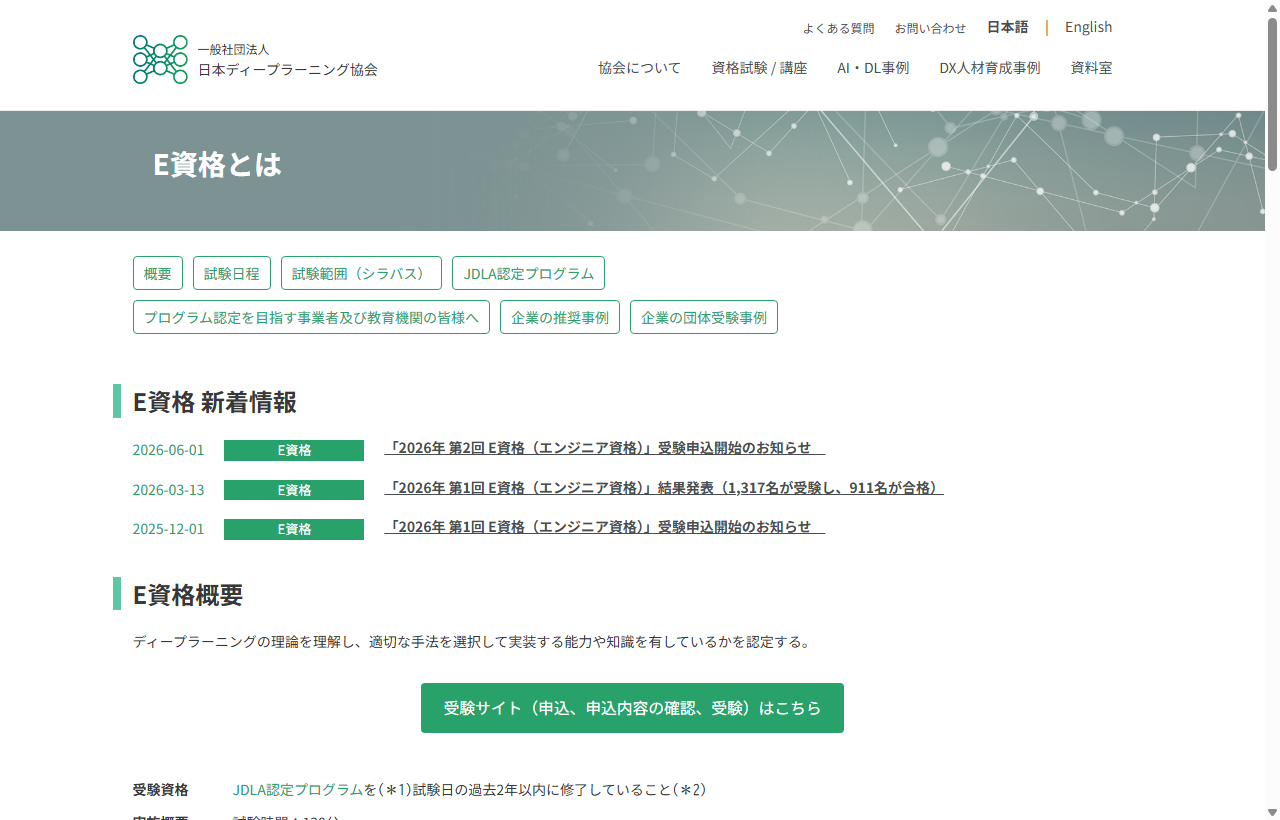Open JDLA認定プログラム anchor button
Image resolution: width=1280 pixels, height=820 pixels.
528,273
